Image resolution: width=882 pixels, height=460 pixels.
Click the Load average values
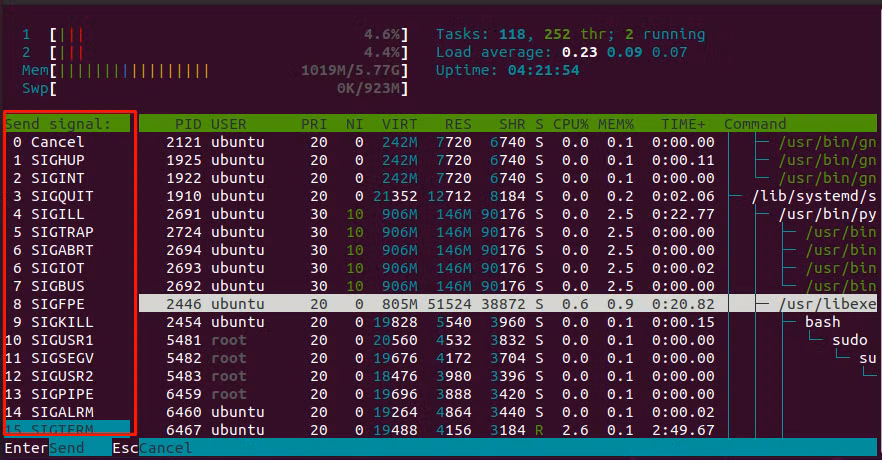point(624,52)
